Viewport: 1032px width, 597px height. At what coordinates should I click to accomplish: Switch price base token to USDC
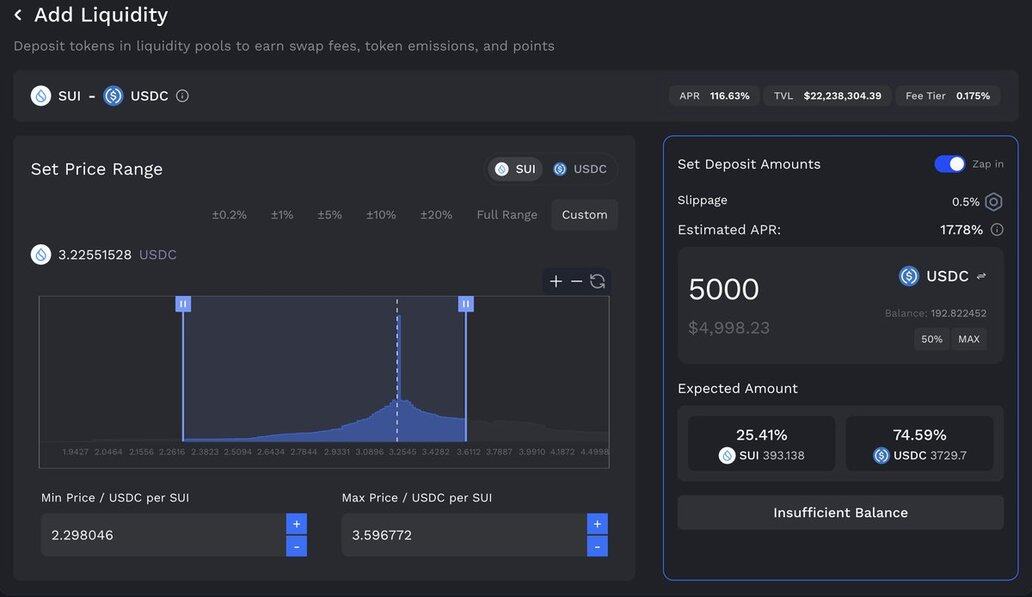click(x=580, y=169)
